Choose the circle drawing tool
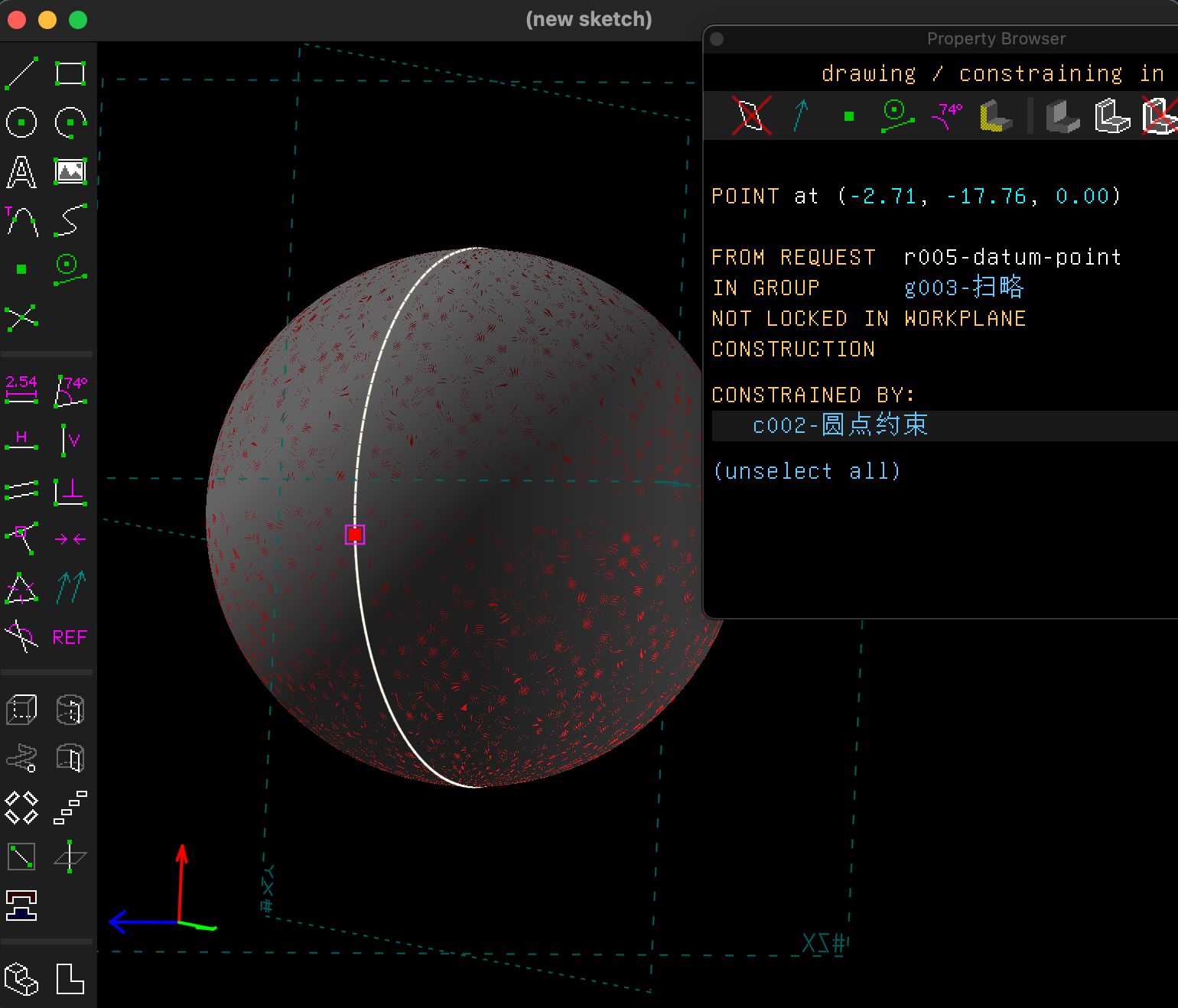 coord(21,122)
